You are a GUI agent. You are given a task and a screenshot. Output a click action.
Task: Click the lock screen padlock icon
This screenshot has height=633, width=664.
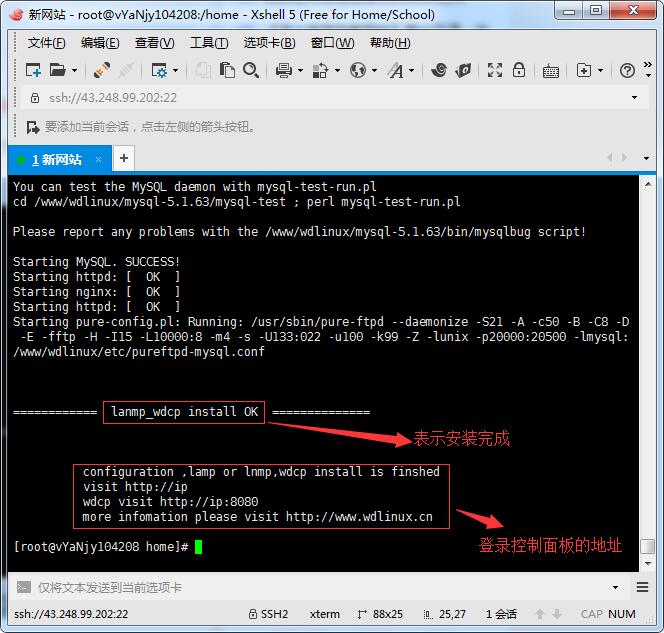[518, 70]
